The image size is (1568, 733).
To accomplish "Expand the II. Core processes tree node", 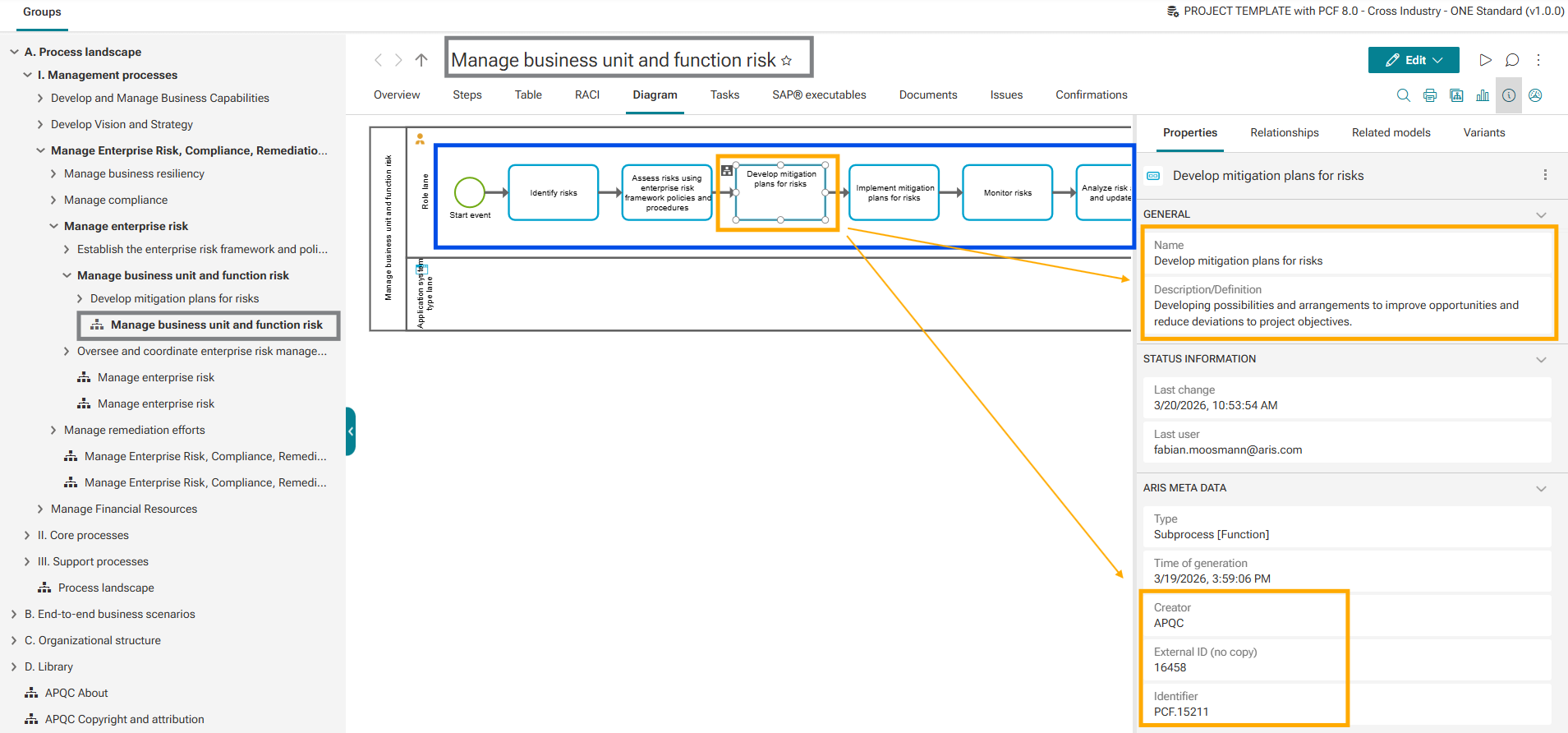I will point(27,536).
